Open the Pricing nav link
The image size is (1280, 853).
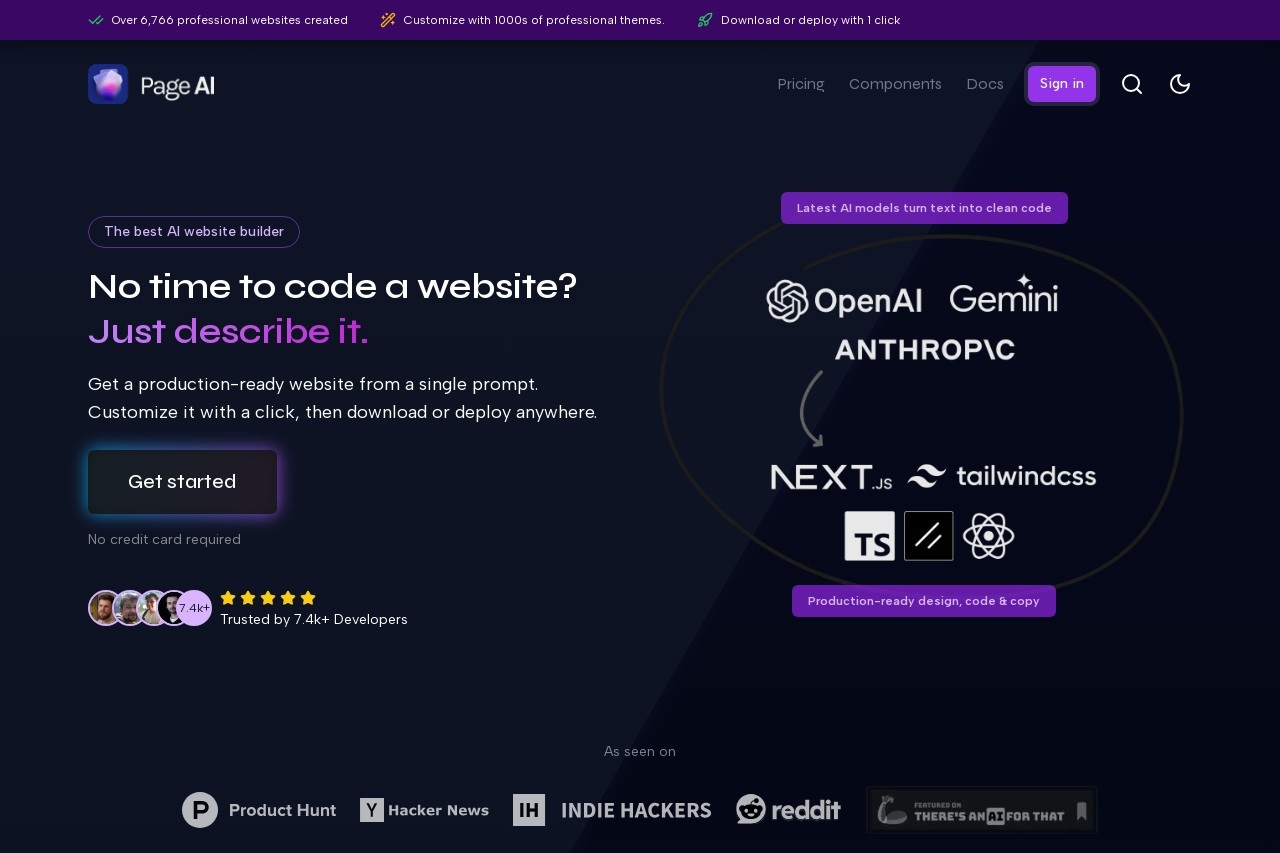tap(801, 84)
